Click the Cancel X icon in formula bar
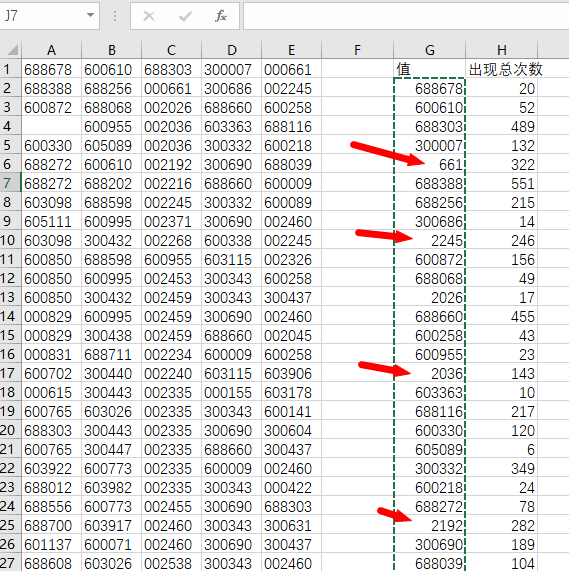The width and height of the screenshot is (569, 571). pos(149,16)
